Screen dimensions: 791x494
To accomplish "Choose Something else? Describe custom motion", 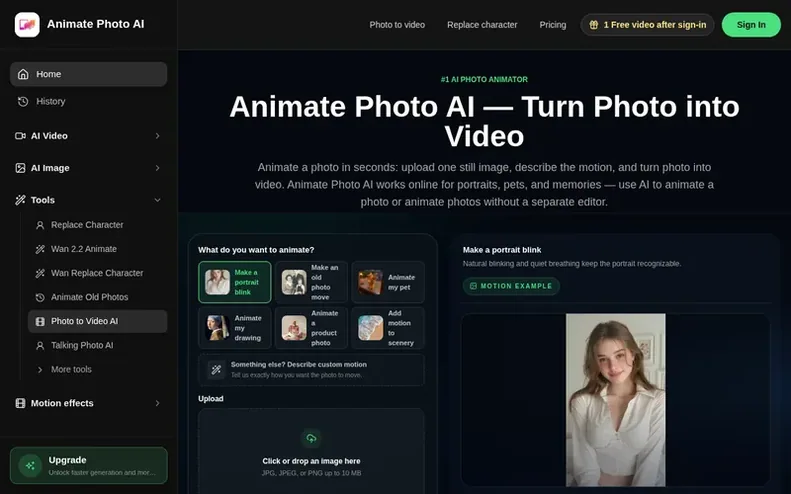I will [x=311, y=370].
